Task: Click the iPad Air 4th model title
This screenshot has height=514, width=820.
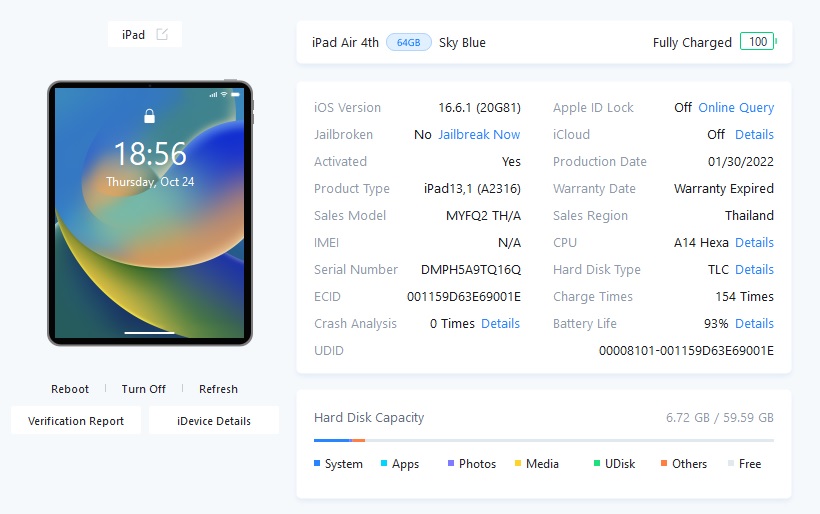Action: [345, 42]
